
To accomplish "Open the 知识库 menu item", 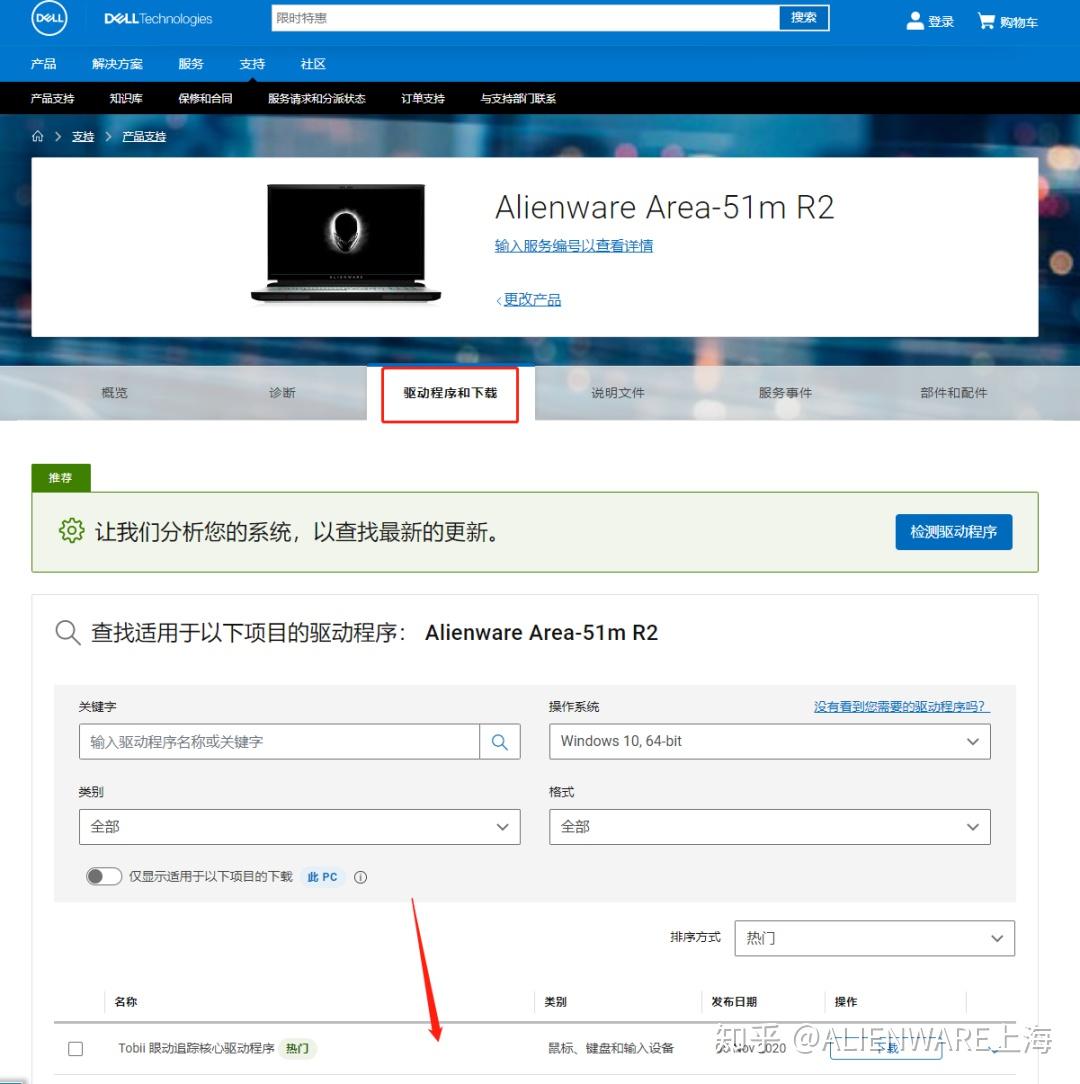I will click(125, 98).
